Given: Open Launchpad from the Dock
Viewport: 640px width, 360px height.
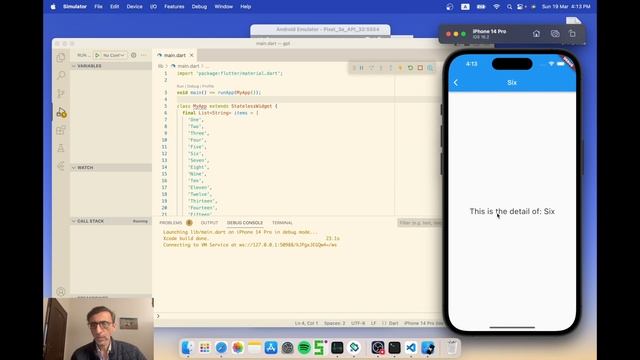Looking at the screenshot, I should [204, 348].
